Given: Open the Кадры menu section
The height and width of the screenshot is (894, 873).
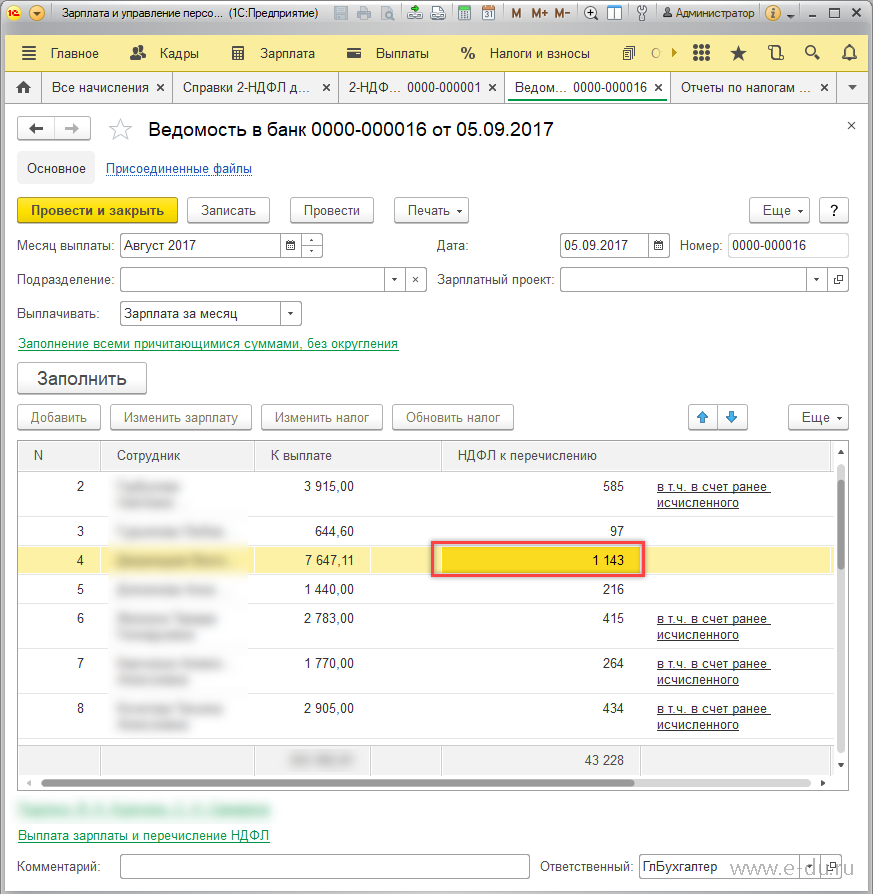Looking at the screenshot, I should pyautogui.click(x=164, y=54).
